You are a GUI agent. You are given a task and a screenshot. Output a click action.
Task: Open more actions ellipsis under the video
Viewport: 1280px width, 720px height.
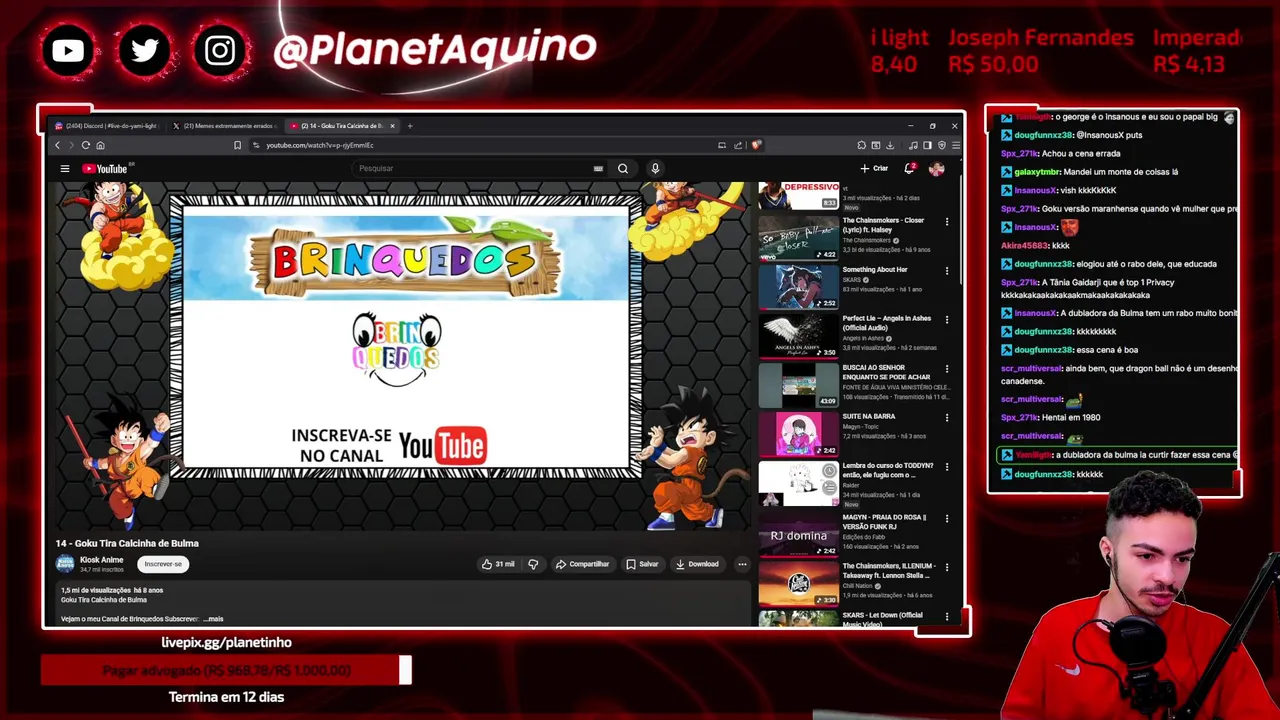742,564
